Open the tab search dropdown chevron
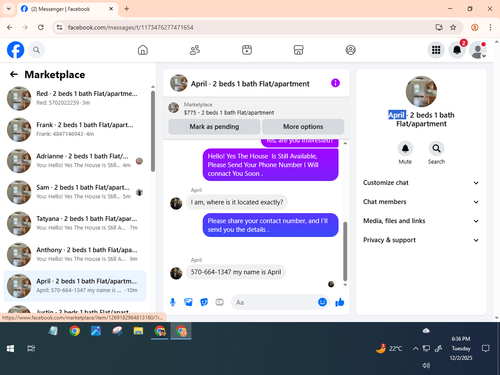This screenshot has height=375, width=500. click(x=9, y=9)
